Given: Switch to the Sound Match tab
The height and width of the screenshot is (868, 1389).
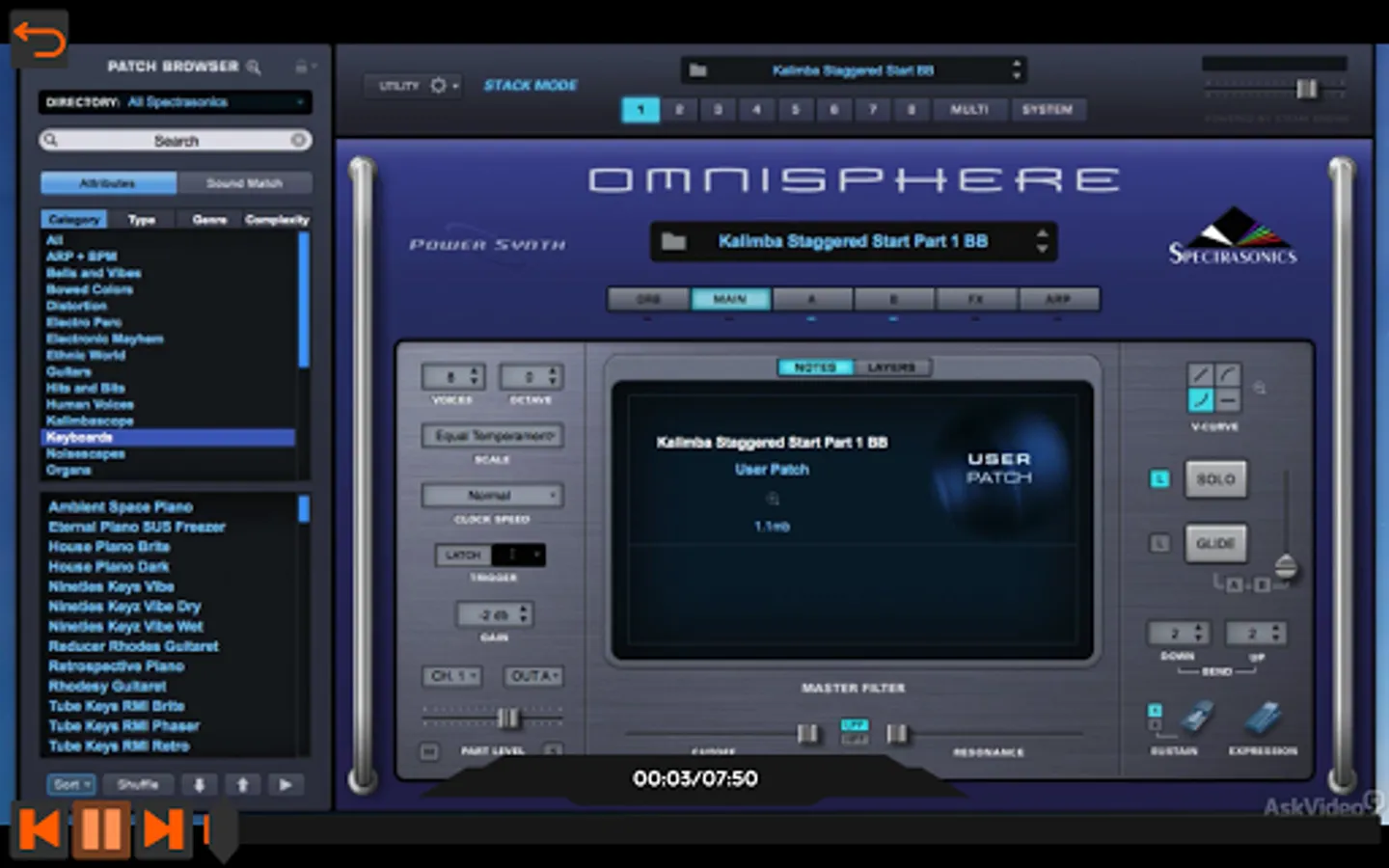Looking at the screenshot, I should coord(244,183).
